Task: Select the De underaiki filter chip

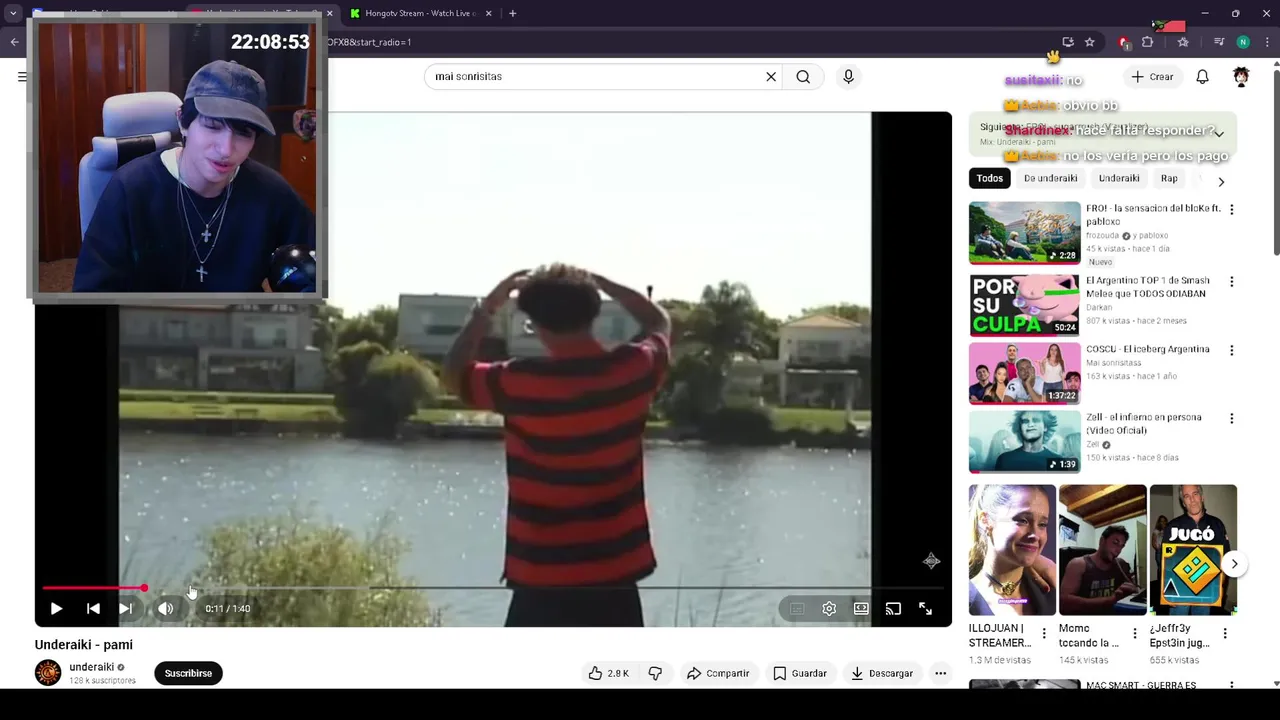Action: (x=1050, y=178)
